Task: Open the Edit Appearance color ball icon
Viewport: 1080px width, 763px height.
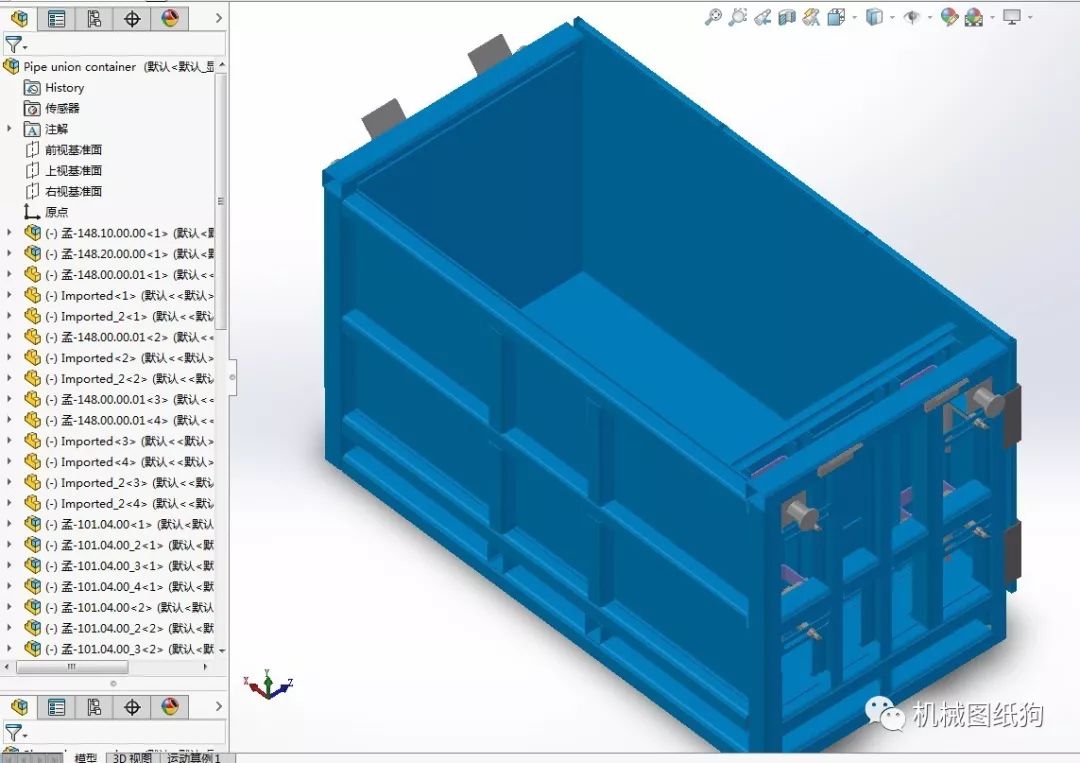Action: tap(948, 17)
